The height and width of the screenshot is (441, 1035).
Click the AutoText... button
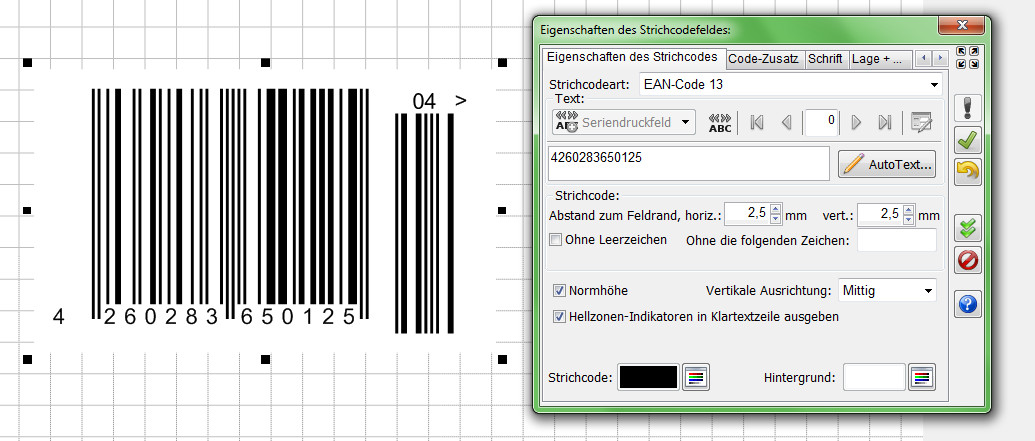tap(886, 163)
